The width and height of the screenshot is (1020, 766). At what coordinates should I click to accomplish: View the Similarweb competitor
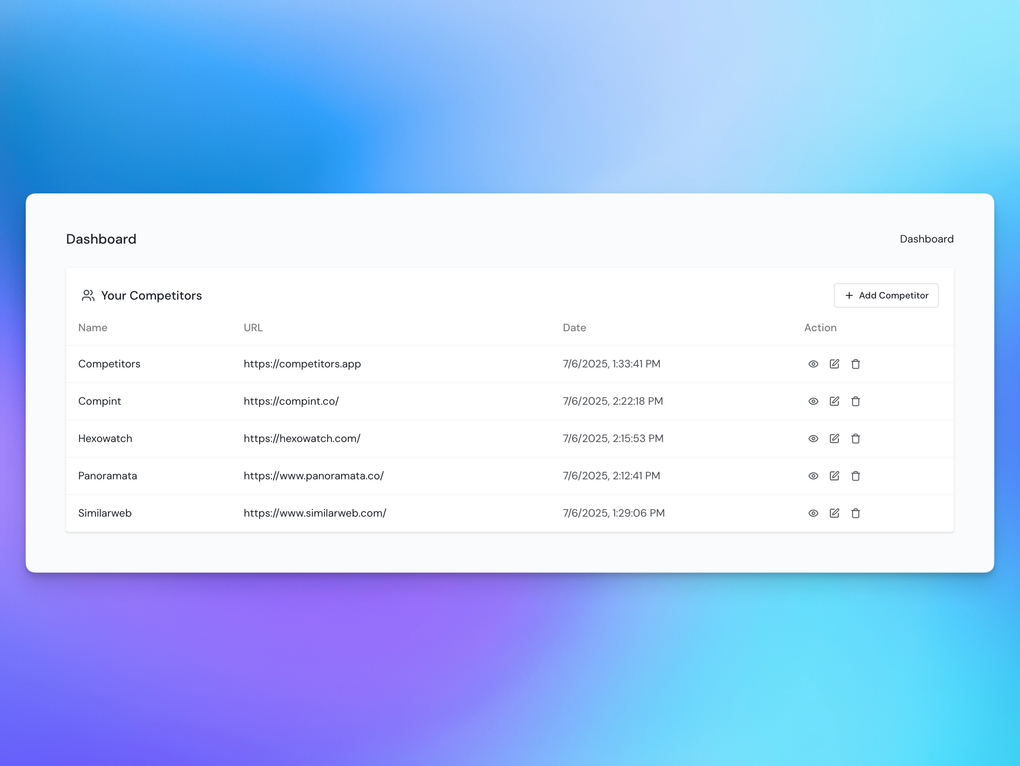(x=813, y=513)
